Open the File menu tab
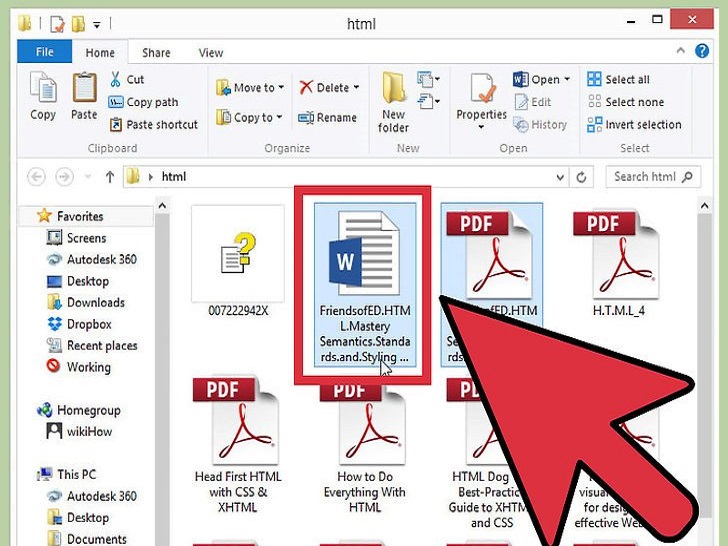The width and height of the screenshot is (728, 546). 45,52
